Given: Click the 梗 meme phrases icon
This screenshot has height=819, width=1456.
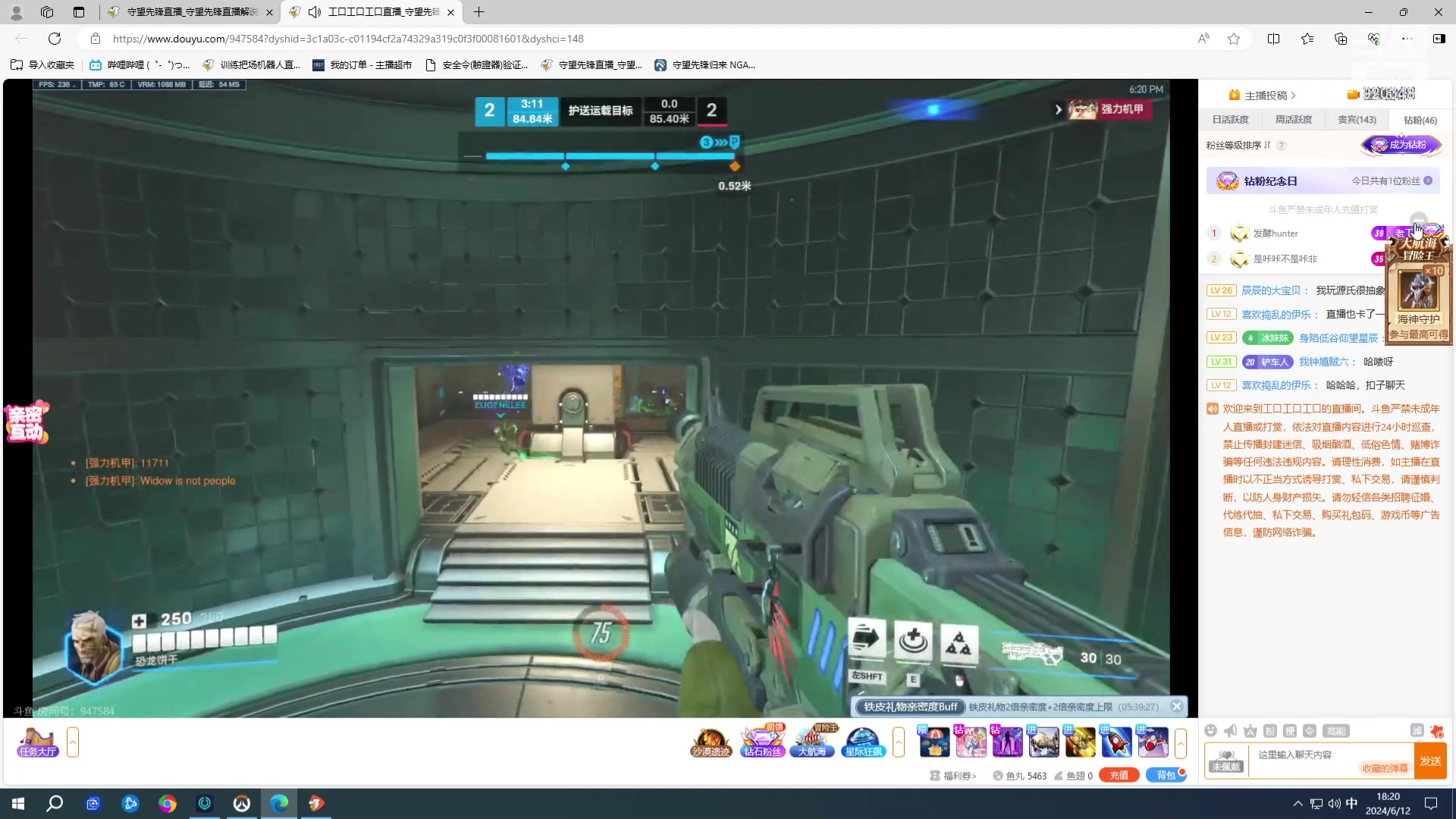Looking at the screenshot, I should (1290, 731).
